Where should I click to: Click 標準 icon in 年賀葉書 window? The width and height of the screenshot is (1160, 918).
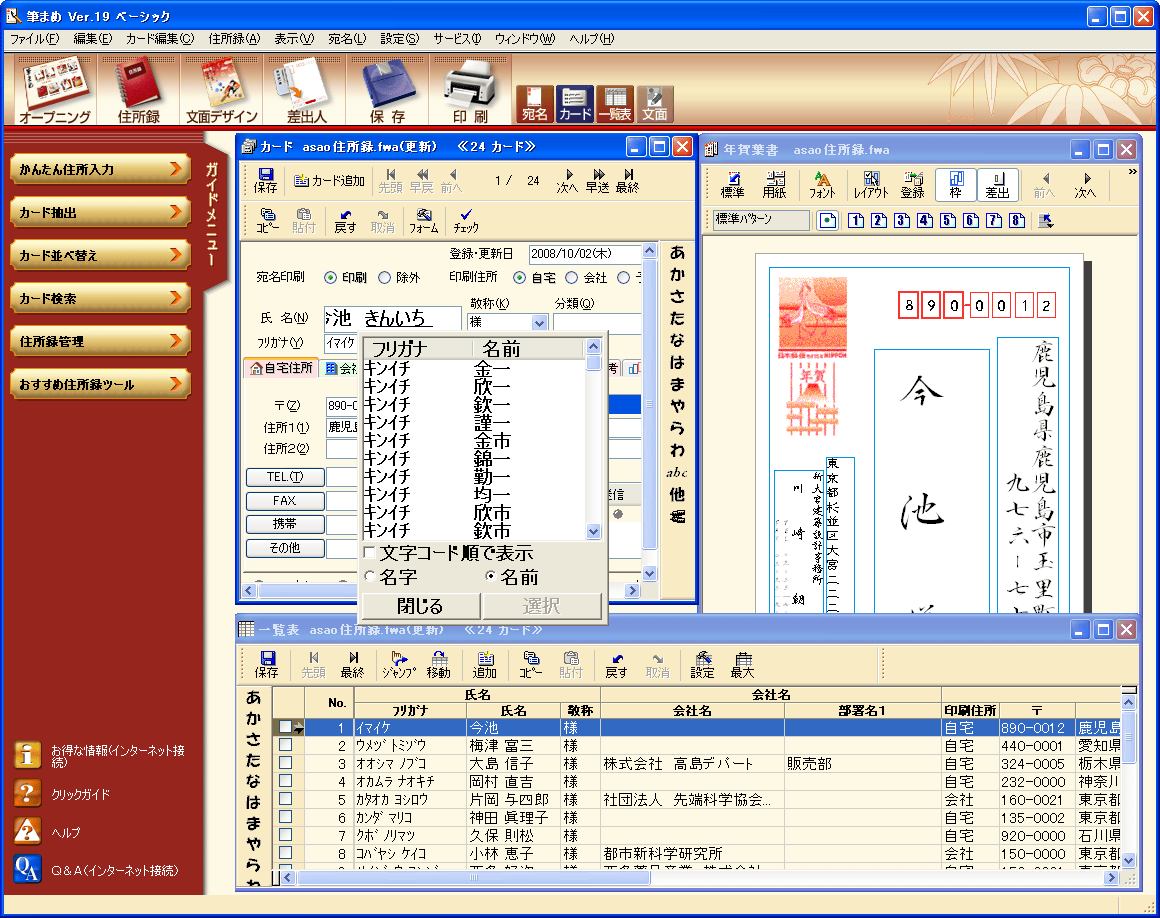(x=732, y=185)
